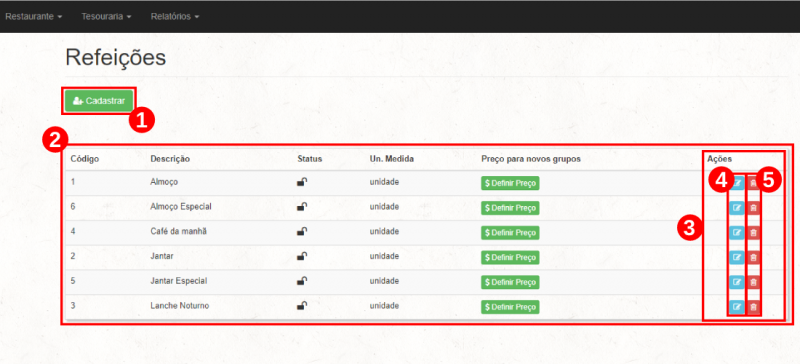Click the trash icon in row code 2
The width and height of the screenshot is (800, 364).
754,257
